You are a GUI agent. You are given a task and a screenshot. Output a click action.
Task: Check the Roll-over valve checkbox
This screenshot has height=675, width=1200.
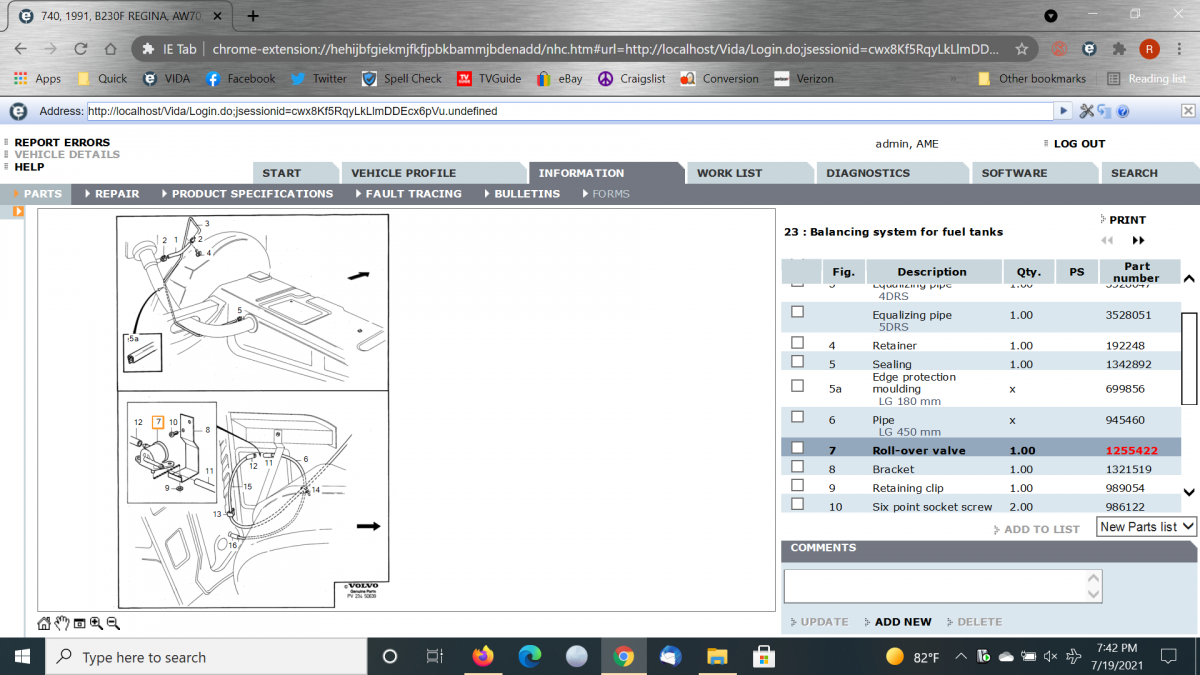(x=797, y=448)
